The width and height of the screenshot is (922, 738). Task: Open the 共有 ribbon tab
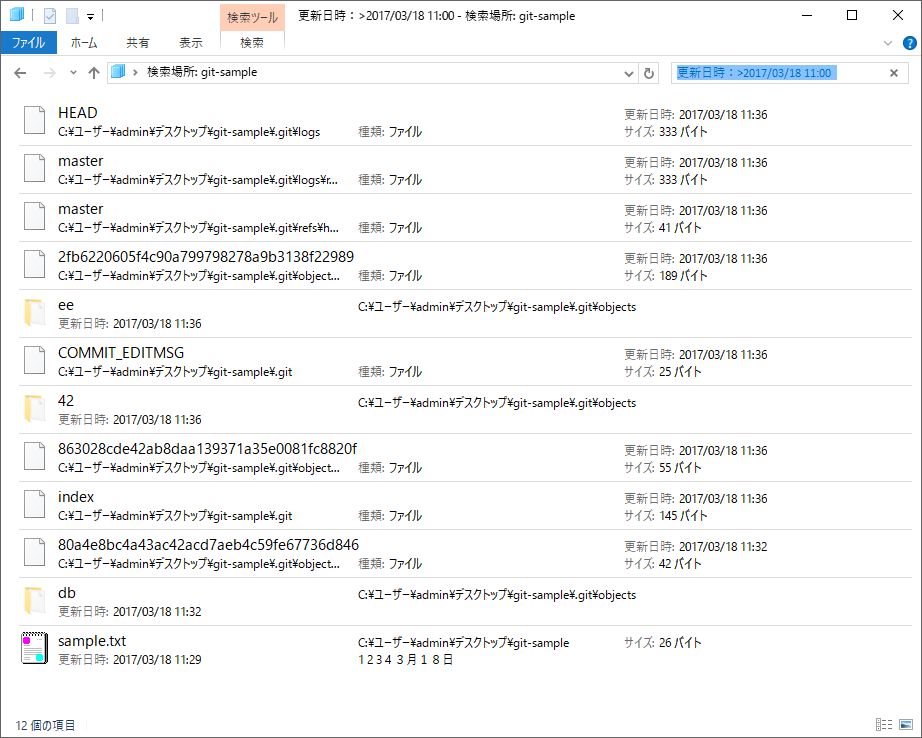(x=138, y=43)
